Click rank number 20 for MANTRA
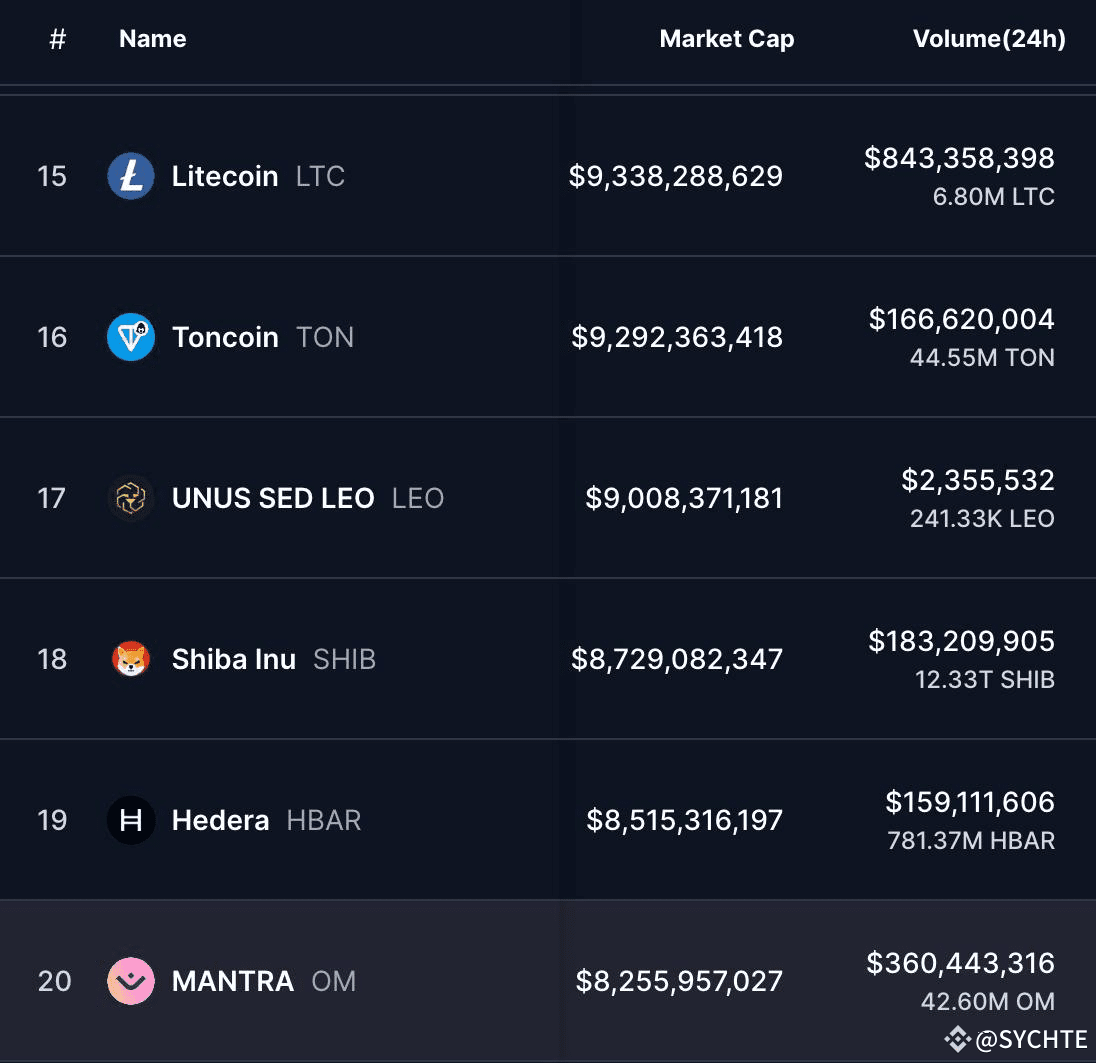The height and width of the screenshot is (1063, 1096). [x=55, y=981]
